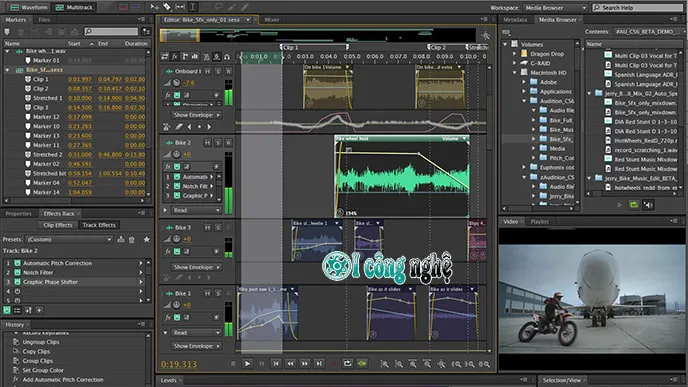The image size is (688, 387).
Task: Mute the Bike 1 track
Action: click(208, 293)
